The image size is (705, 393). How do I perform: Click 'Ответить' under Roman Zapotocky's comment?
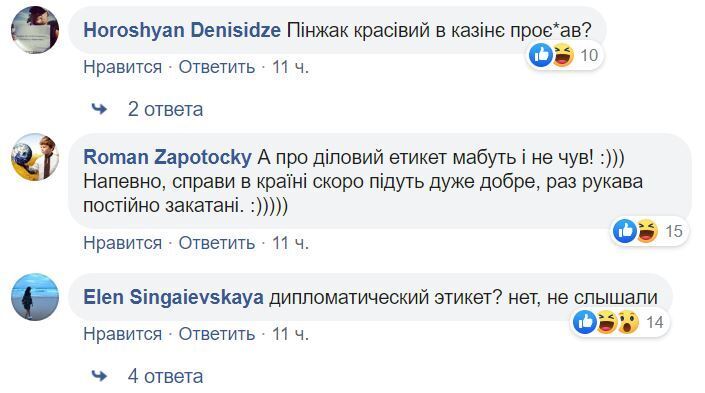tap(217, 243)
